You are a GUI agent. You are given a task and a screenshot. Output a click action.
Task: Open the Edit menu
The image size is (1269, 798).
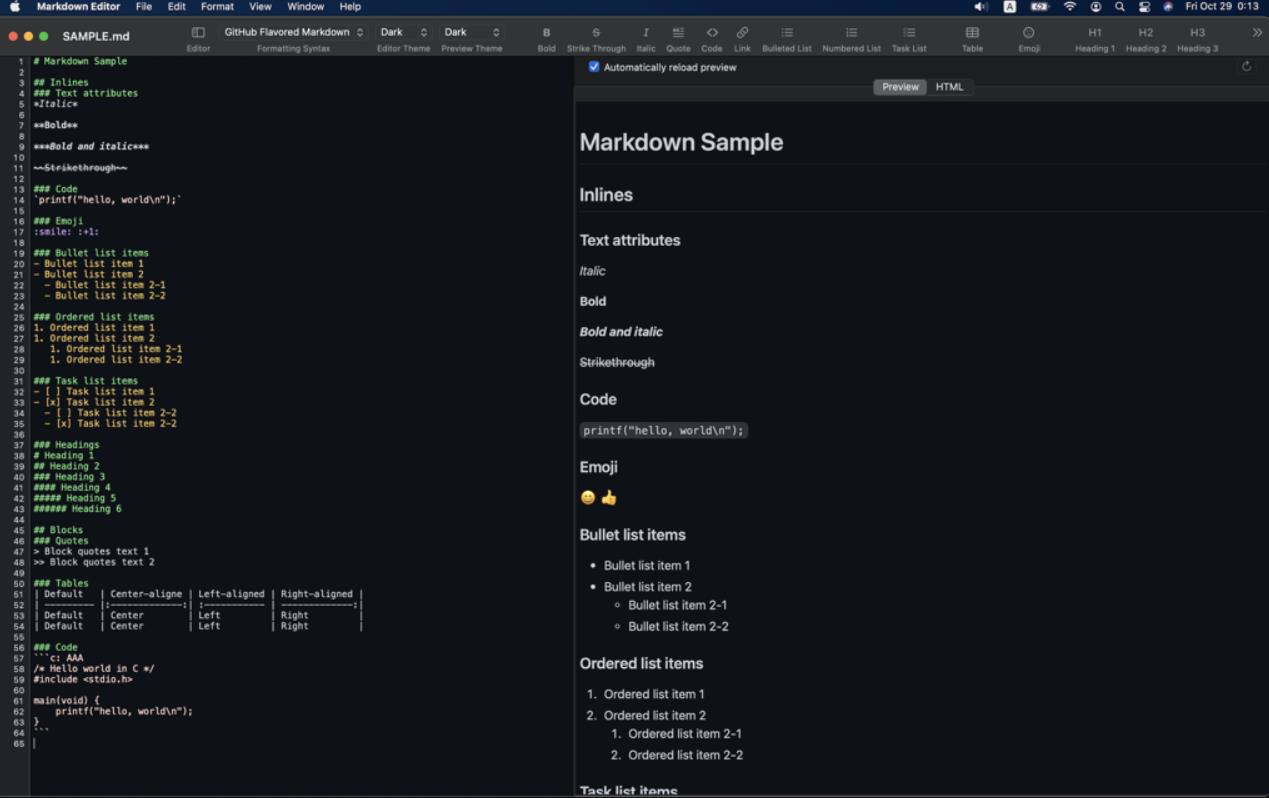click(177, 6)
